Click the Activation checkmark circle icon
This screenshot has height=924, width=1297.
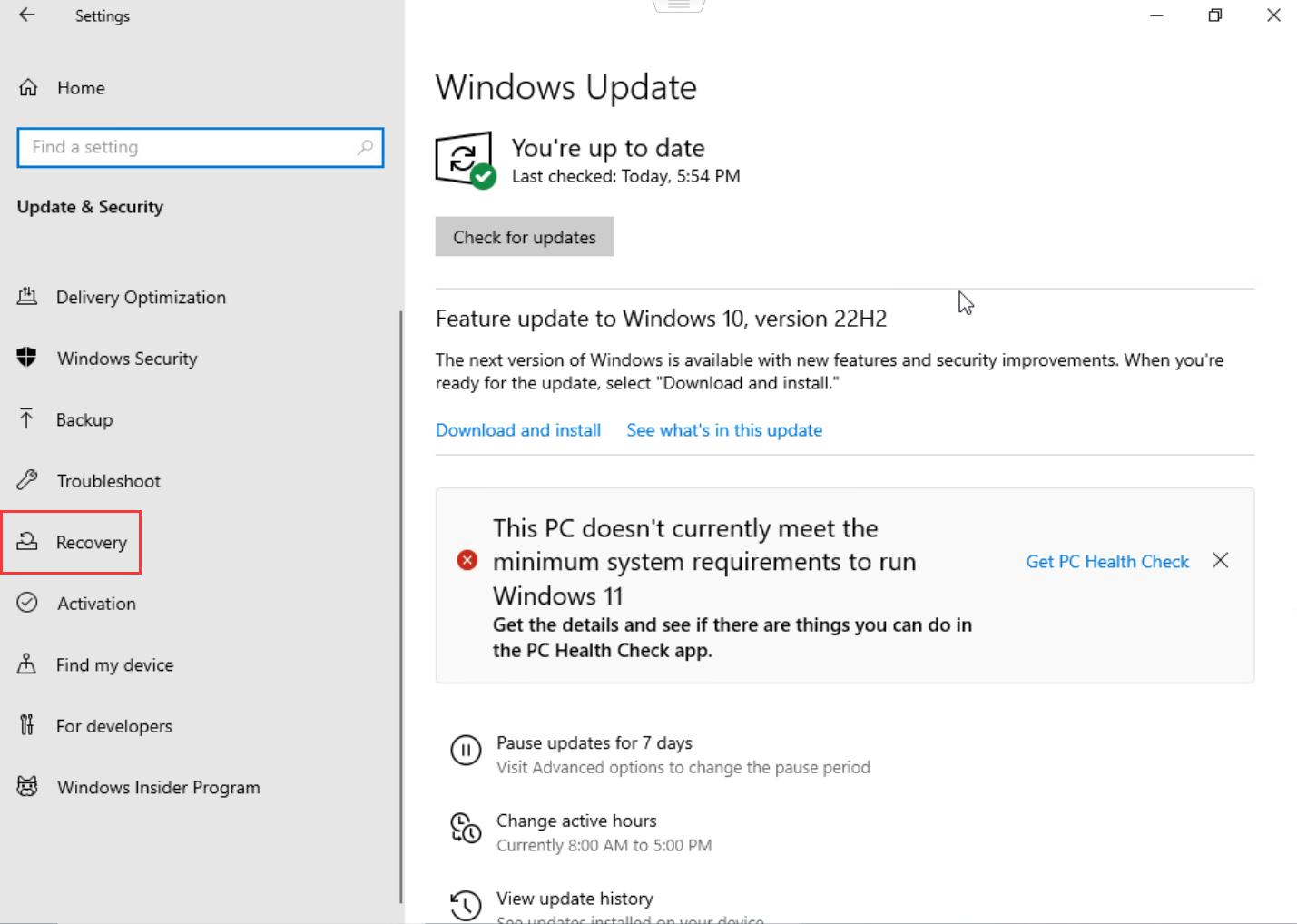coord(27,603)
